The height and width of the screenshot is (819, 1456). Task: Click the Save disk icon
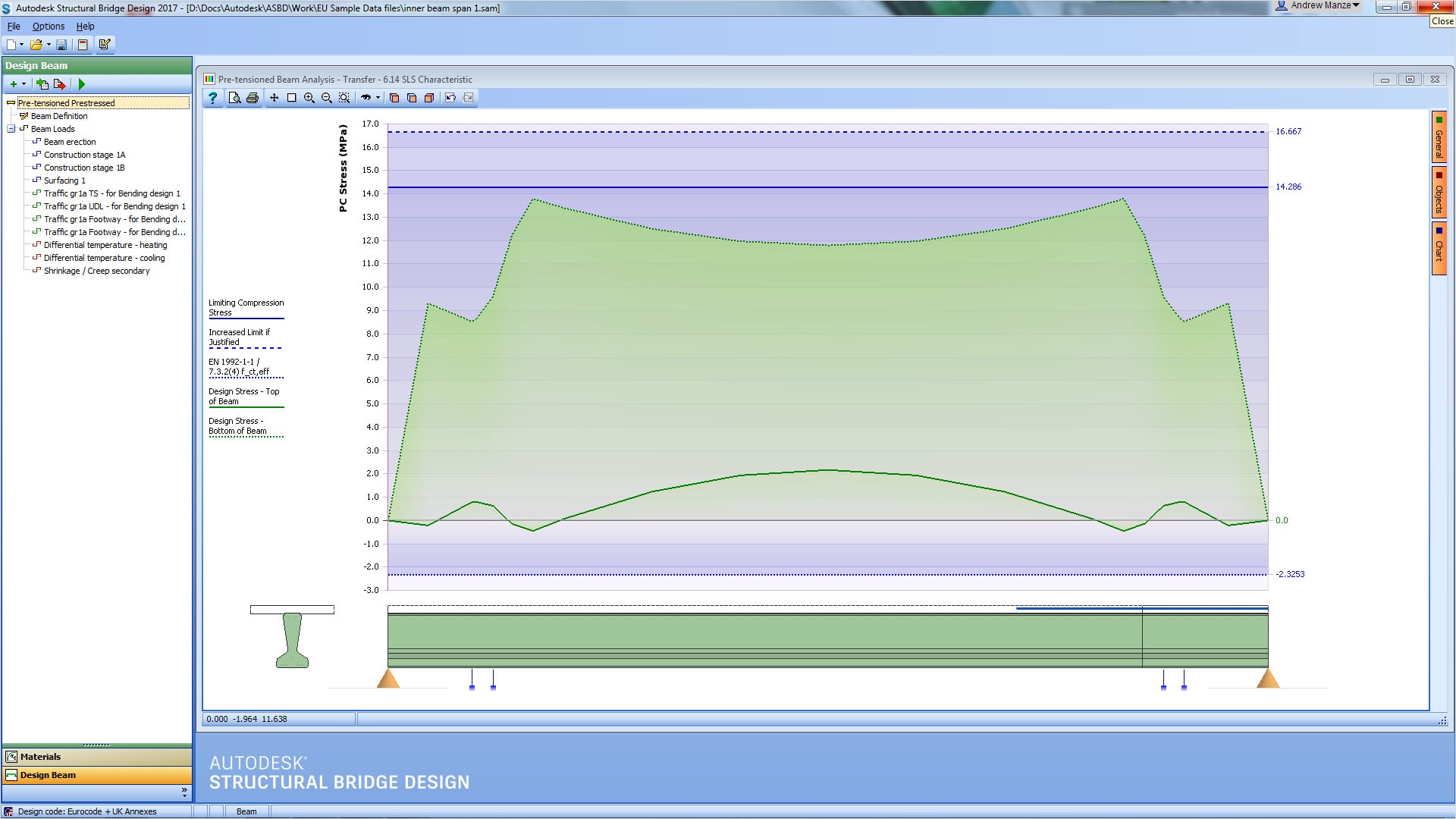click(x=61, y=45)
